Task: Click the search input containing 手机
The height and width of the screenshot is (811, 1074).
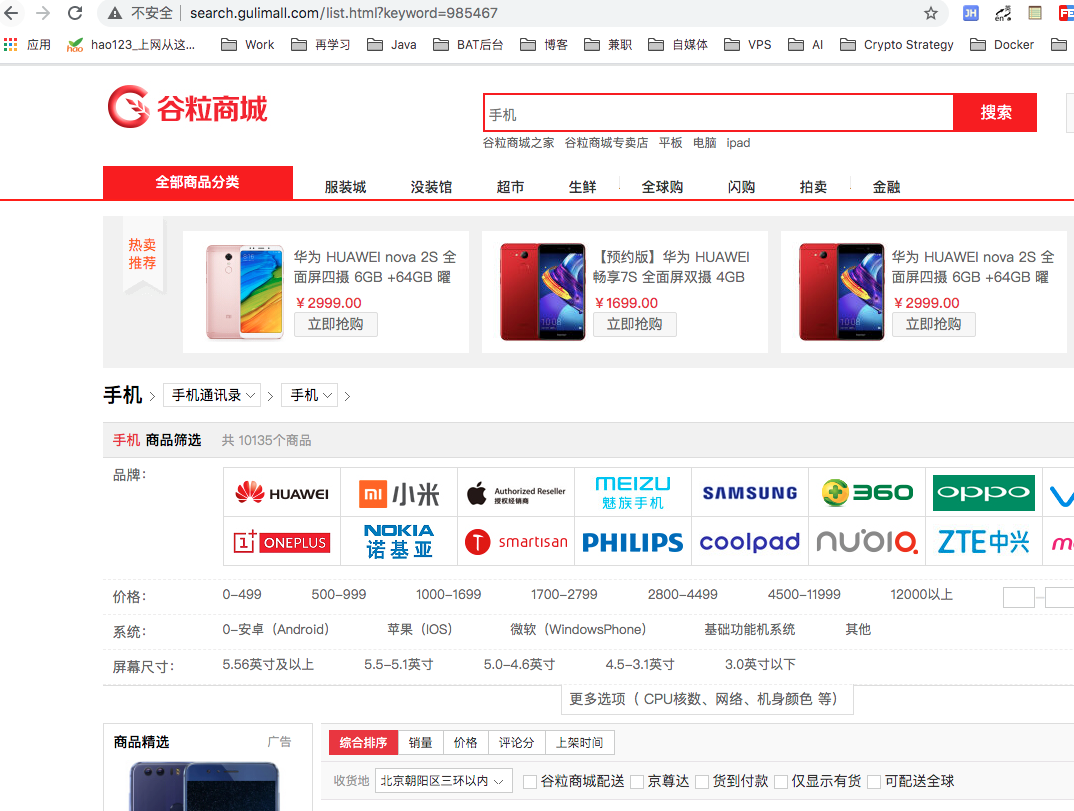Action: [717, 114]
